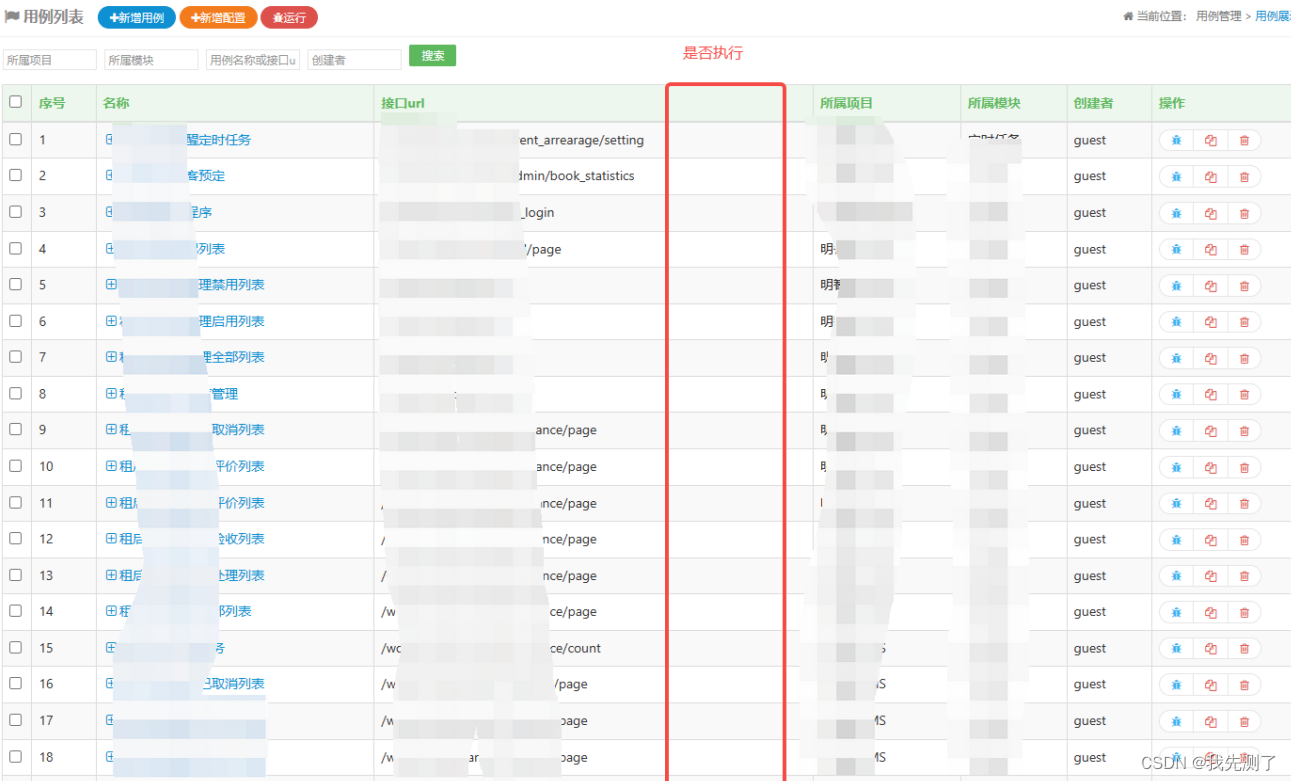The width and height of the screenshot is (1291, 781).
Task: Delete row 17 with trash icon
Action: pyautogui.click(x=1244, y=721)
